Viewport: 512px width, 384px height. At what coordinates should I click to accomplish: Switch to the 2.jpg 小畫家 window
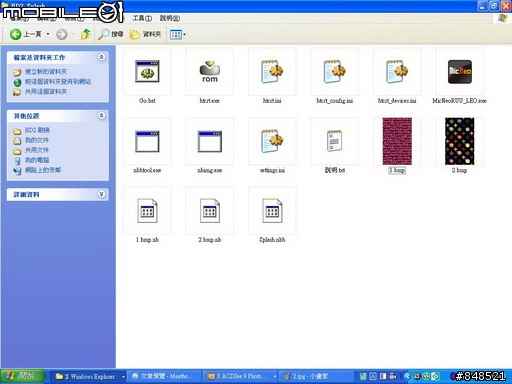315,376
